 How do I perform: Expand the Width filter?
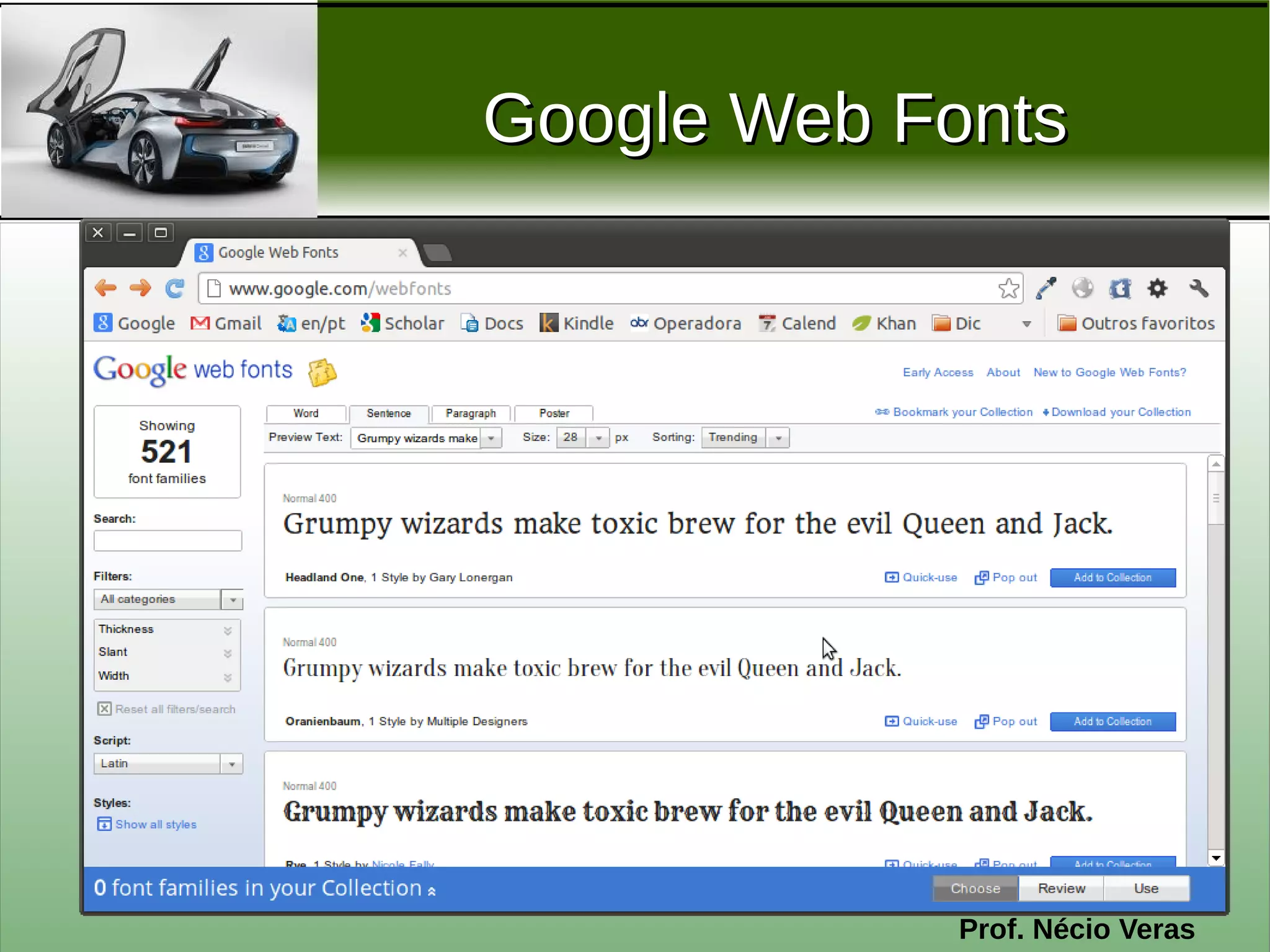(167, 676)
